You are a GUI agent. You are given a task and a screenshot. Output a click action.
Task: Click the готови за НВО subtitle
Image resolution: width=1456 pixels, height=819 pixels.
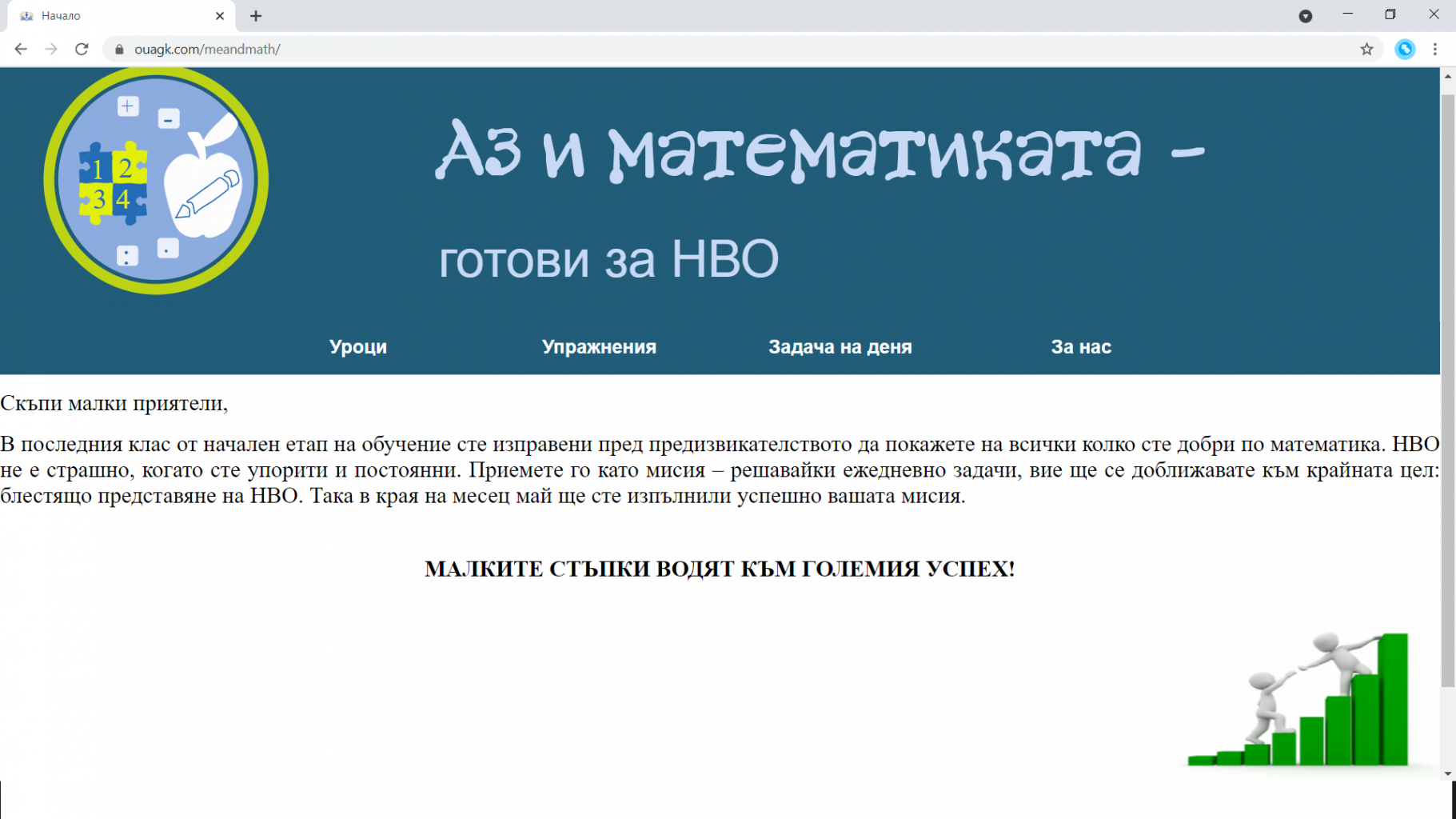tap(608, 258)
